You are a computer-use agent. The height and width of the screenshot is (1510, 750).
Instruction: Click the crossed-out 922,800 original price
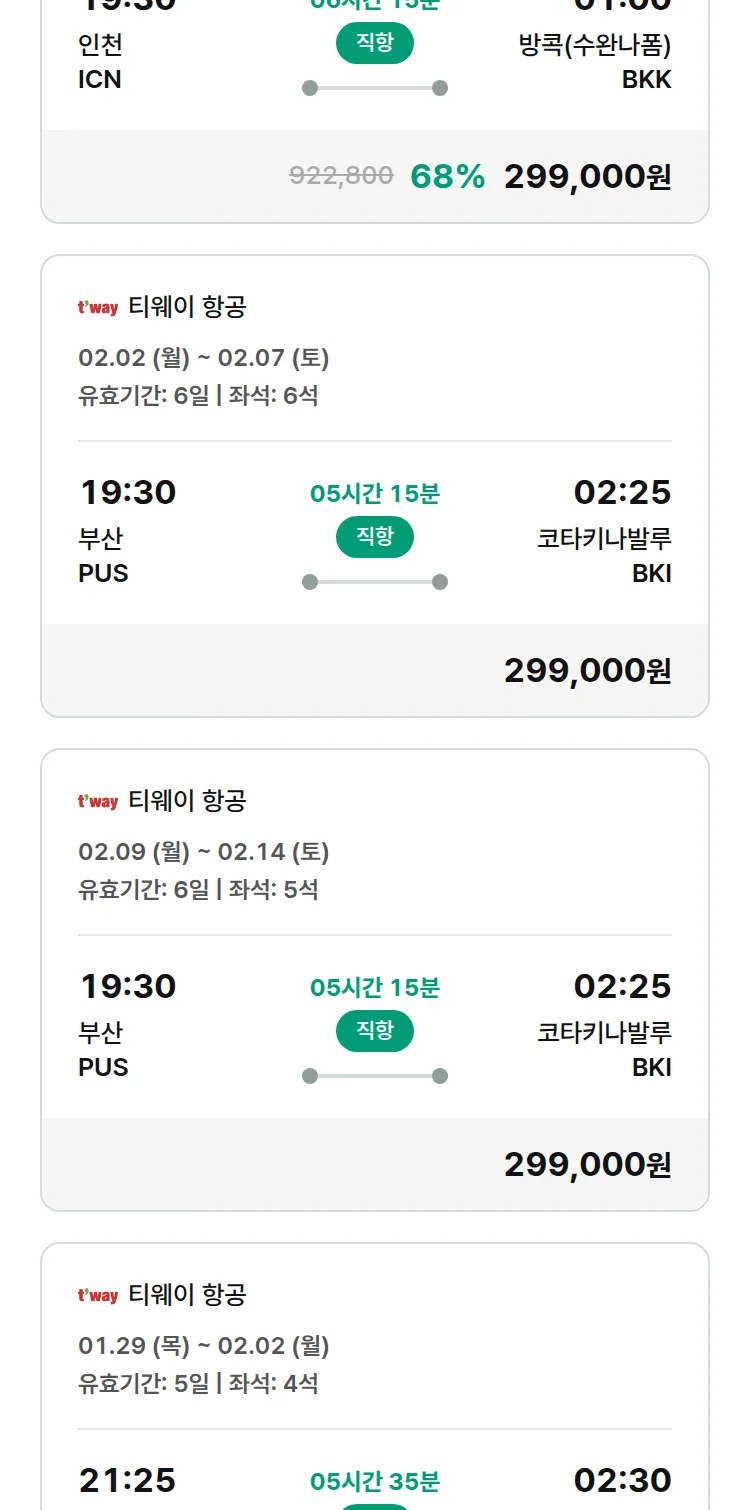tap(341, 176)
